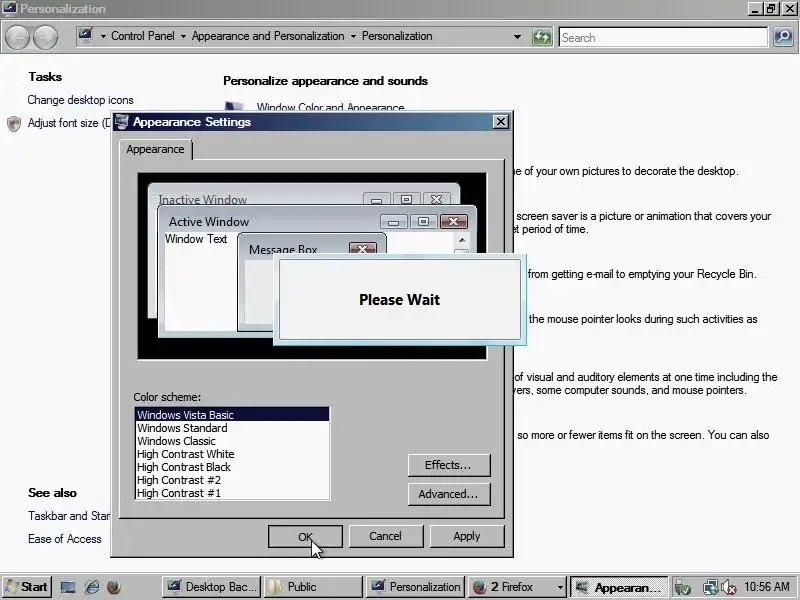Expand dropdown arrow after Control Panel breadcrumb

tap(183, 36)
